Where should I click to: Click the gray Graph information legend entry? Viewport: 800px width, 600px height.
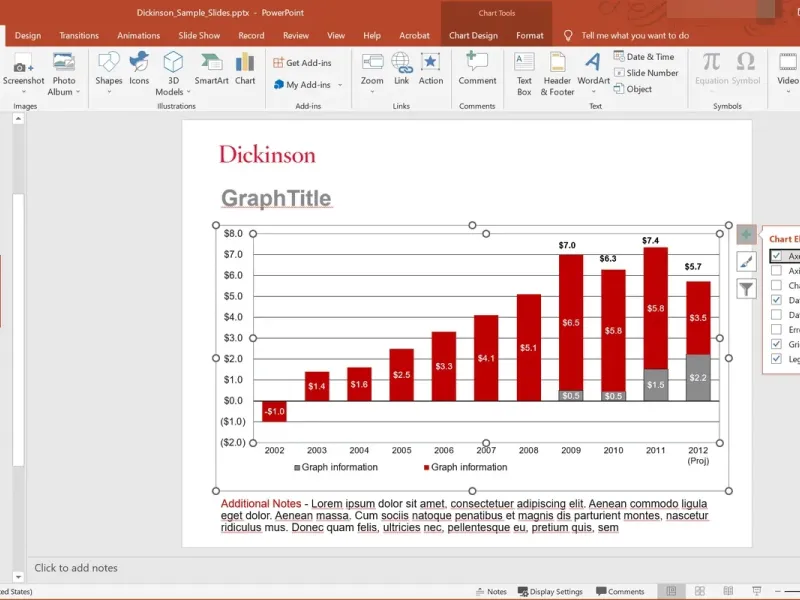click(x=336, y=467)
